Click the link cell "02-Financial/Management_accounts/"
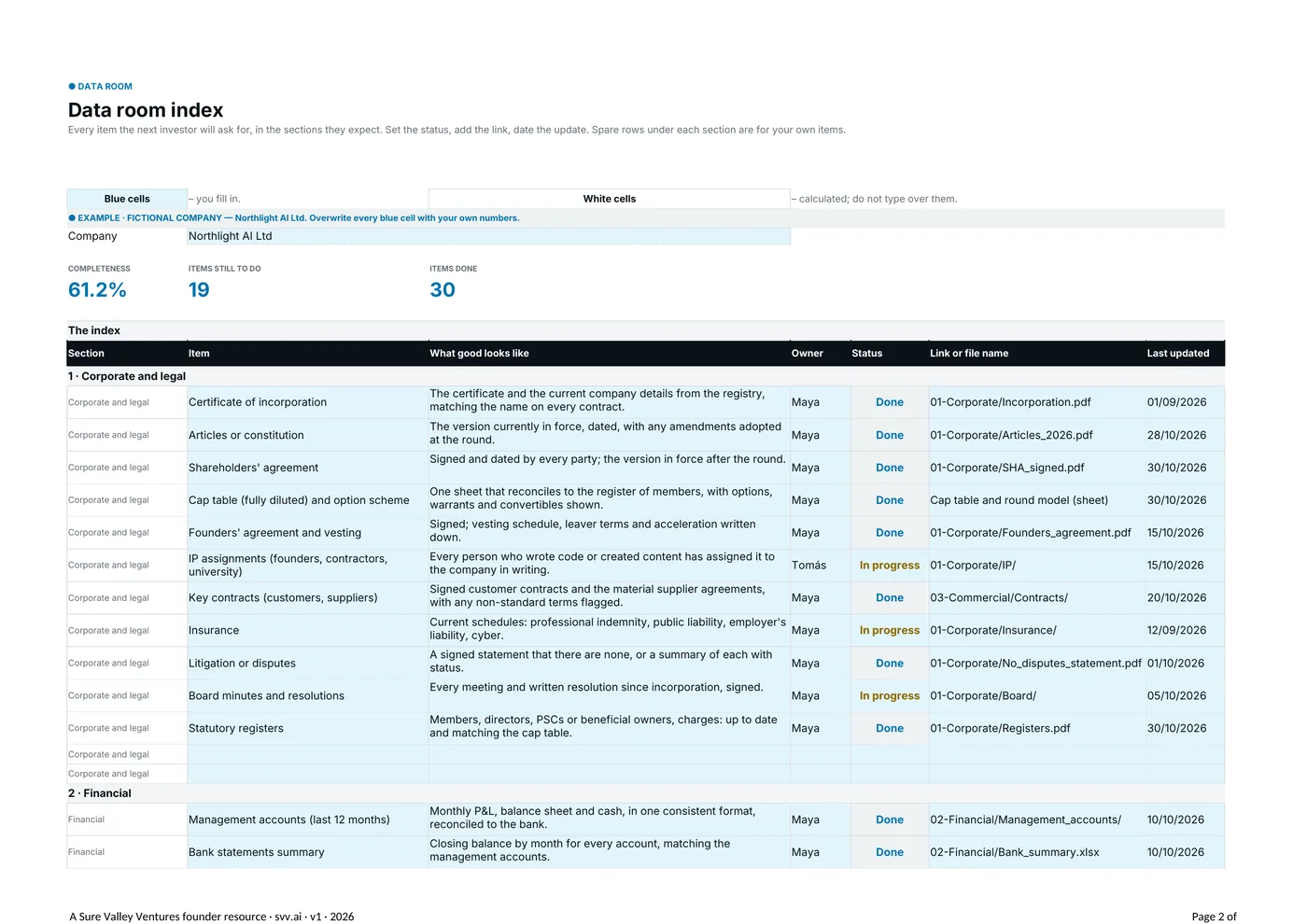 [1036, 819]
